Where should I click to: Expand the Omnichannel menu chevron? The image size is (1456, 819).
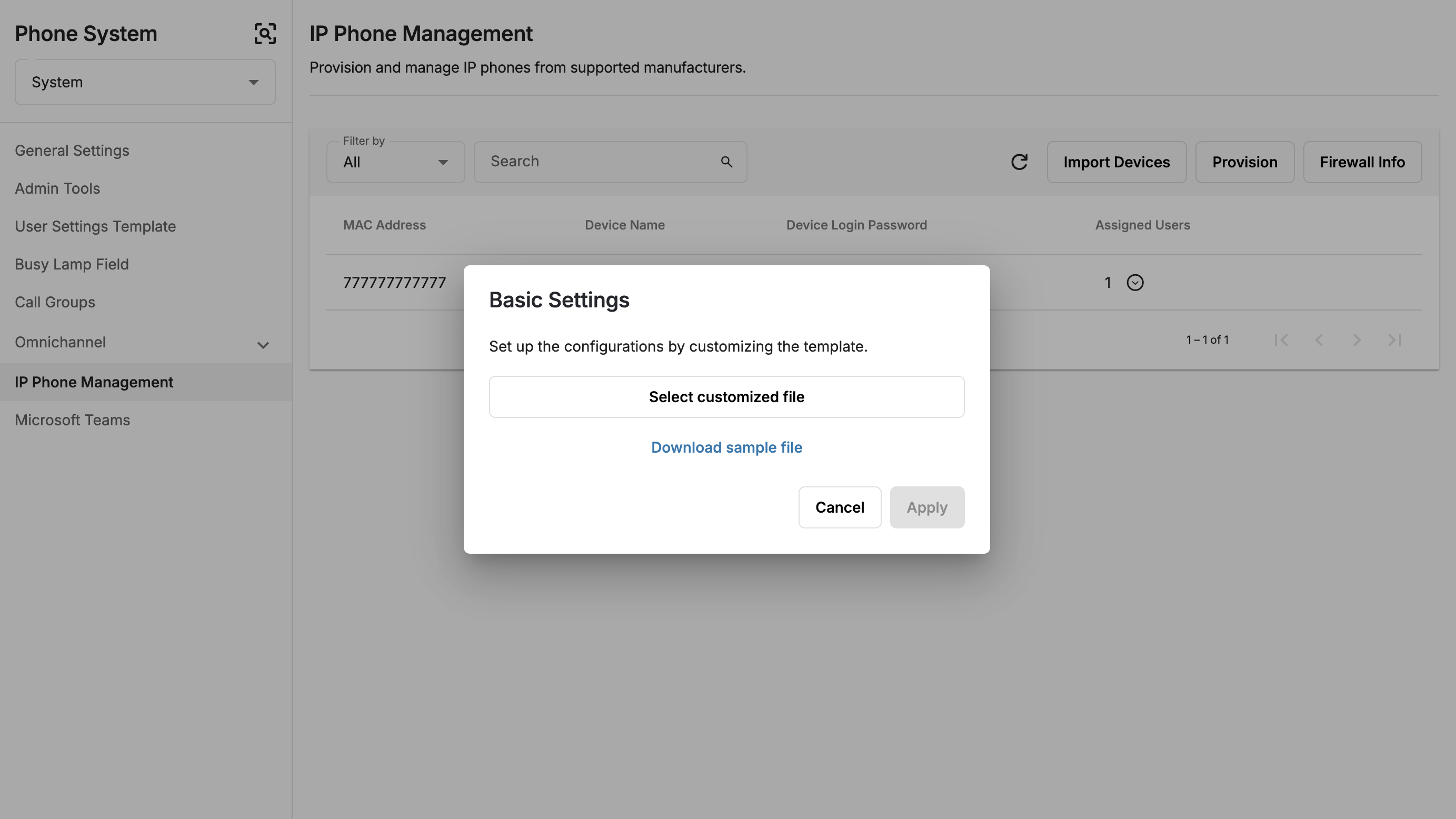tap(263, 345)
